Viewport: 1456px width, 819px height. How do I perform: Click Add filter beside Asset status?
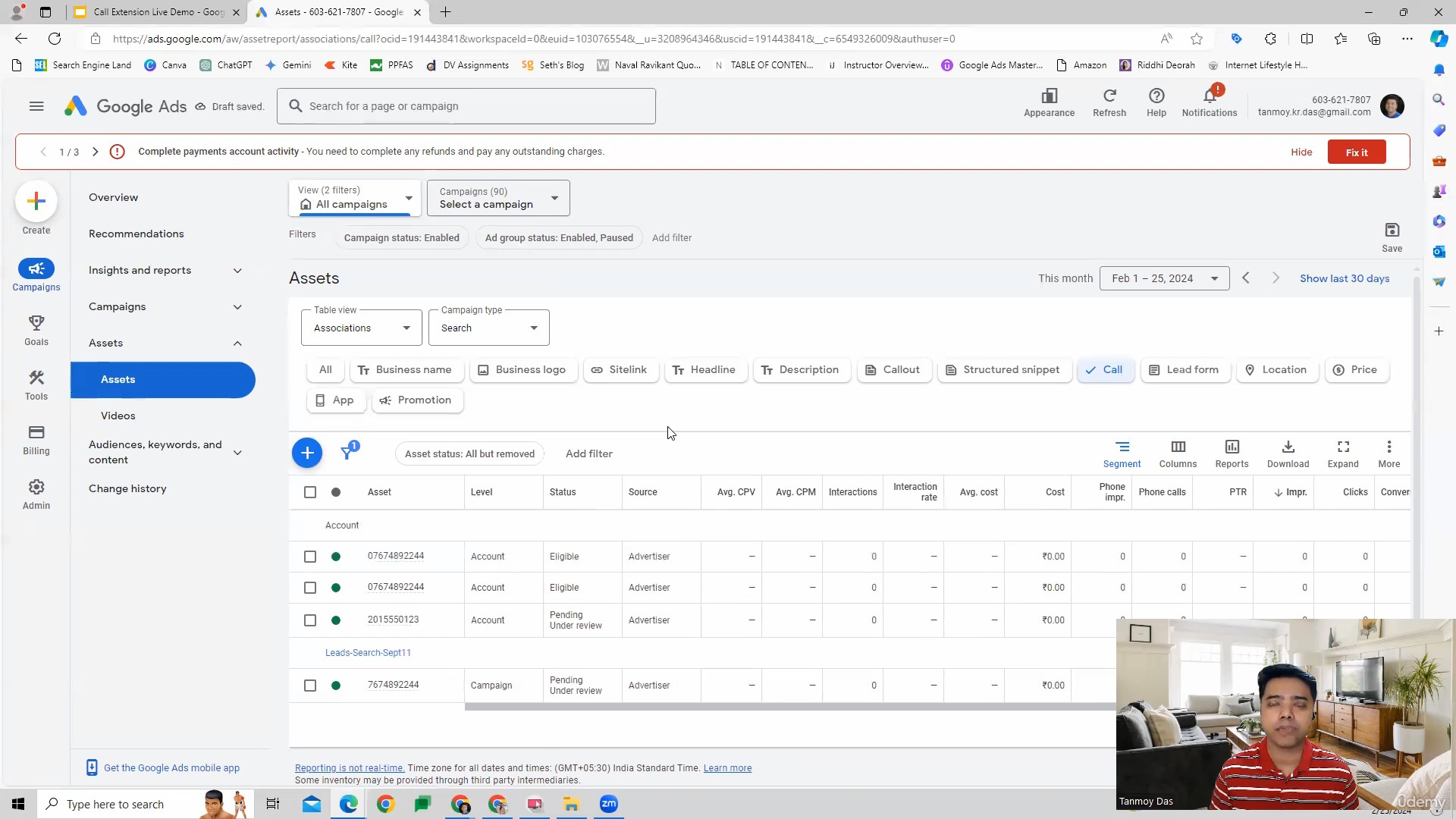[x=589, y=453]
